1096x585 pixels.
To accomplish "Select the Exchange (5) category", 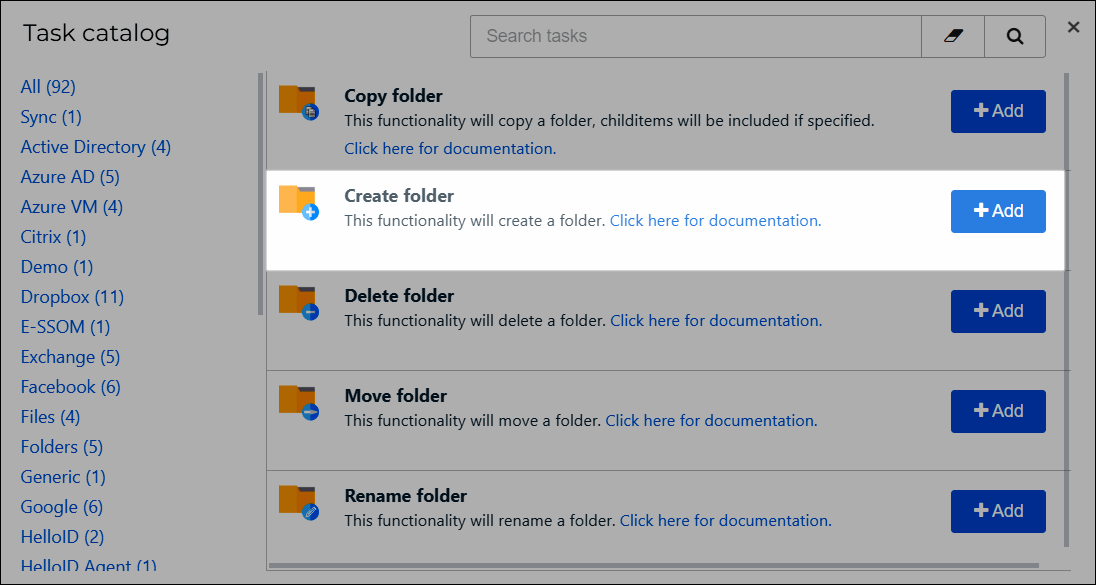I will (70, 357).
